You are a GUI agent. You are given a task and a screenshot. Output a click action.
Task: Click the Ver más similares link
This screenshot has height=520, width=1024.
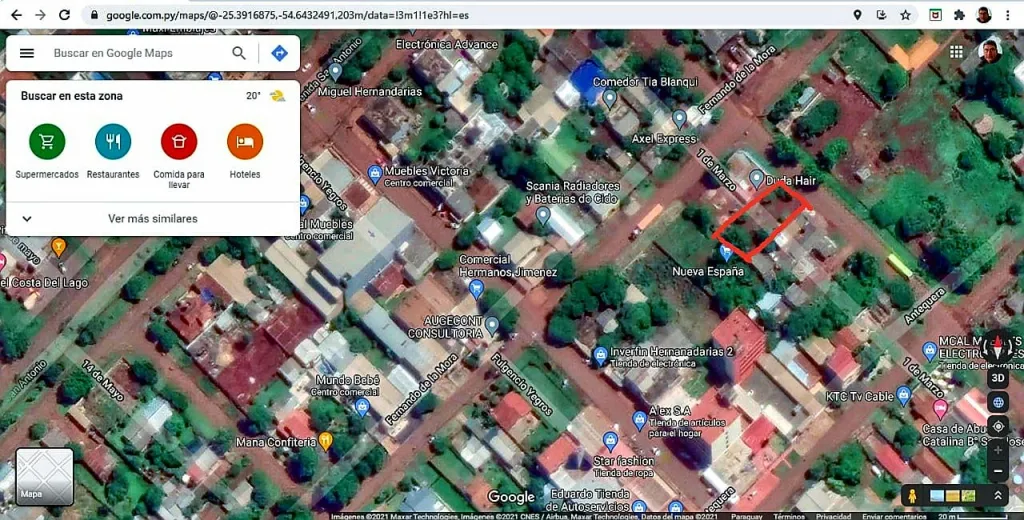pyautogui.click(x=153, y=219)
